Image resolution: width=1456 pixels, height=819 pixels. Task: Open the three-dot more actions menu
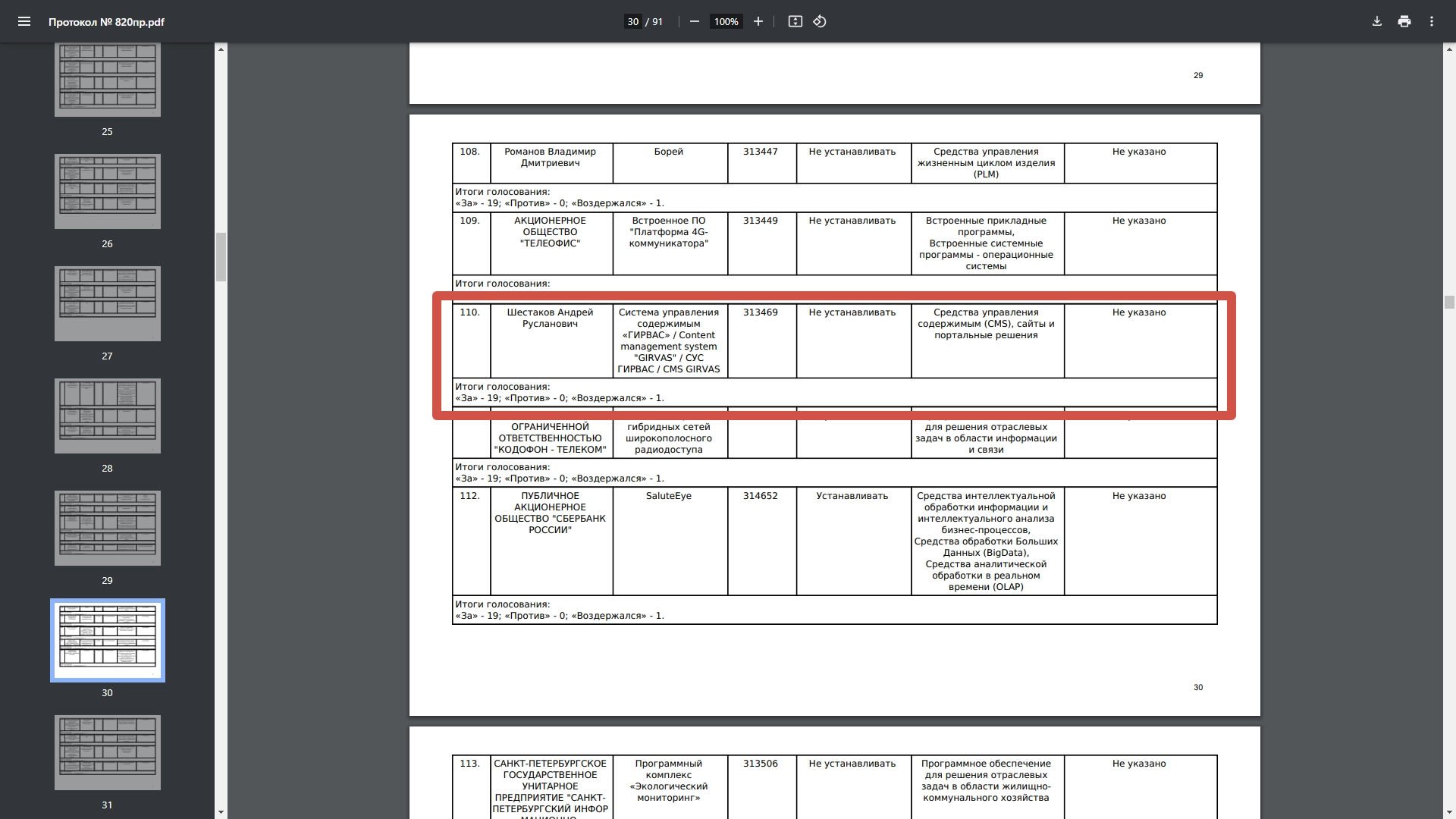(1432, 21)
